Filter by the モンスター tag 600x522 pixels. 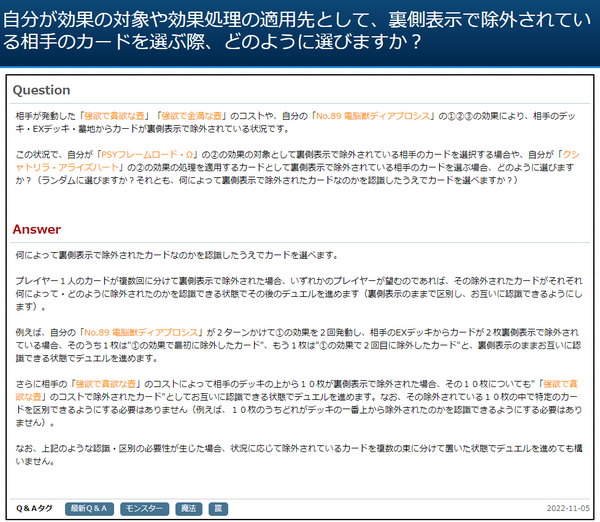(x=145, y=509)
